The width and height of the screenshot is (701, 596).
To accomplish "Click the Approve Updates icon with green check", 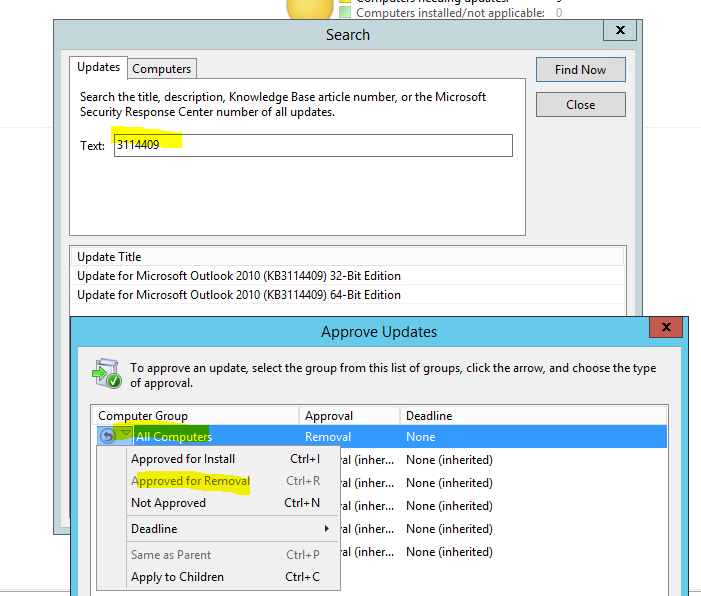I will (107, 373).
